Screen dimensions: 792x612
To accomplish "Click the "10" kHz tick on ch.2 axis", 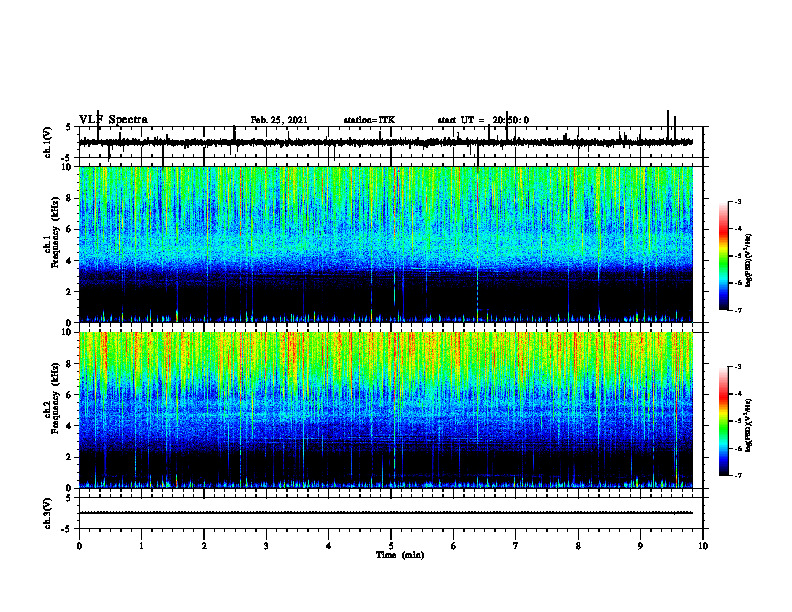I will point(67,332).
